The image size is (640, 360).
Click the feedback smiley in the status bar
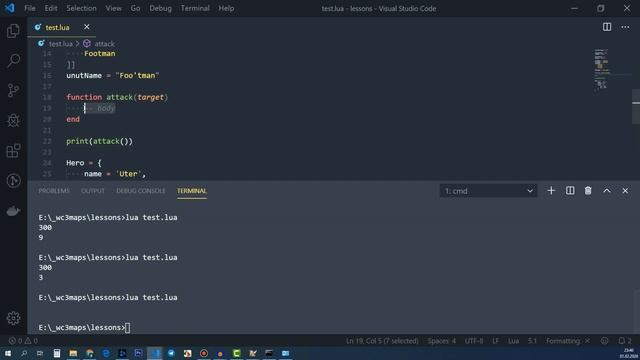pyautogui.click(x=604, y=341)
